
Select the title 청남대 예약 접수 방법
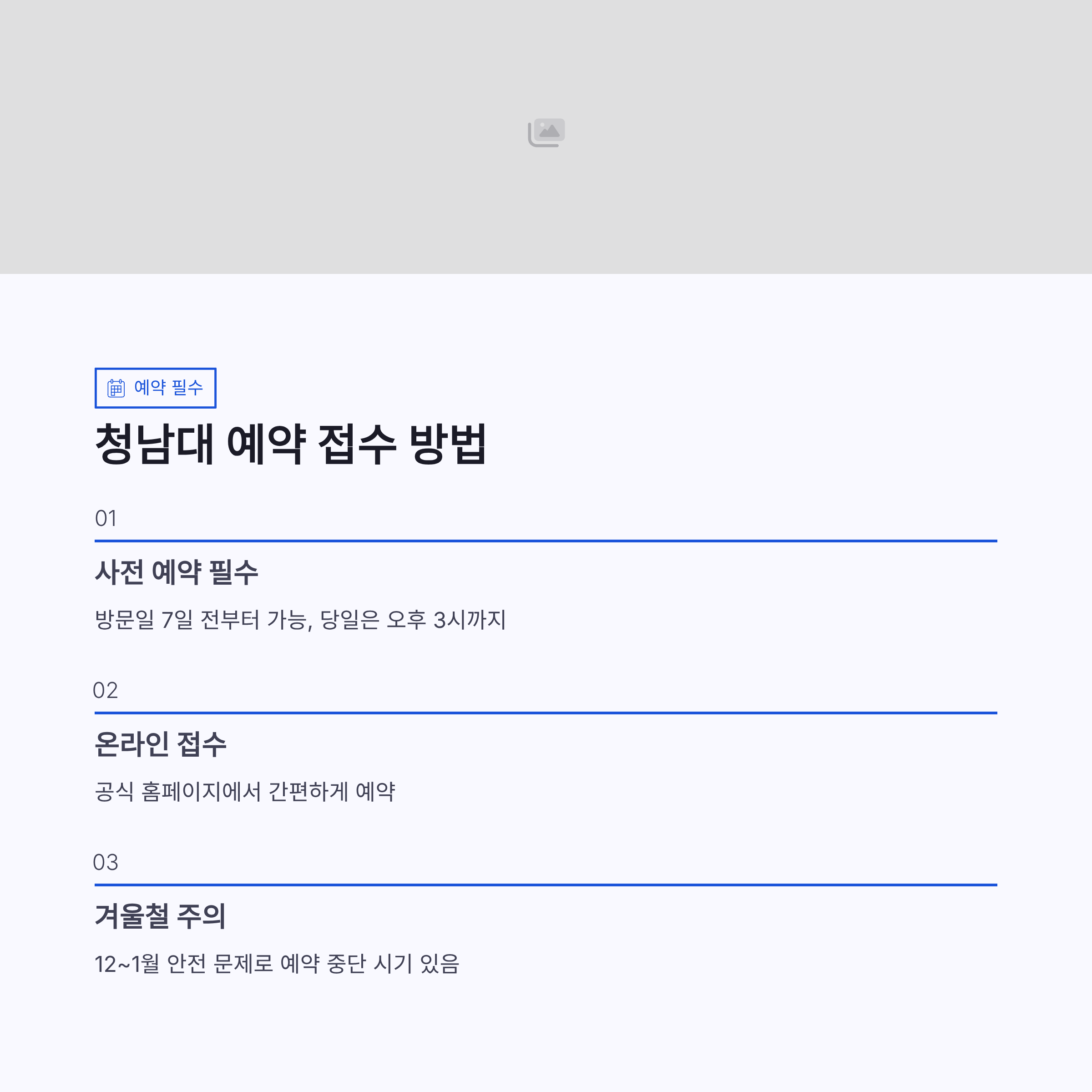pyautogui.click(x=290, y=444)
